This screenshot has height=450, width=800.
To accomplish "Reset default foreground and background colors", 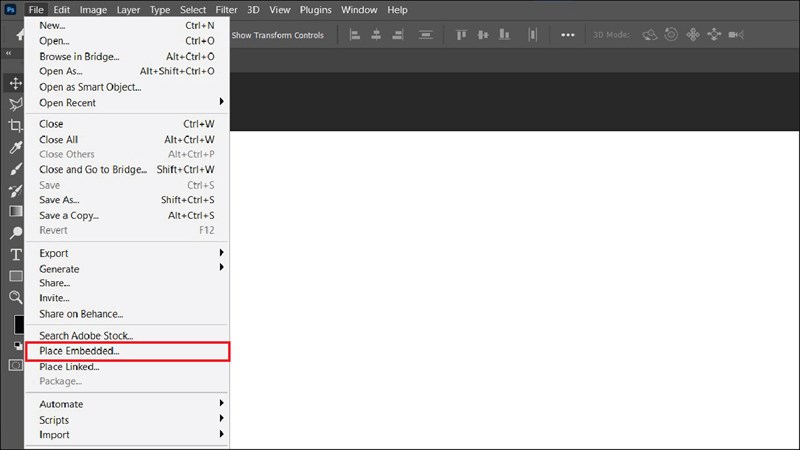I will (x=17, y=345).
